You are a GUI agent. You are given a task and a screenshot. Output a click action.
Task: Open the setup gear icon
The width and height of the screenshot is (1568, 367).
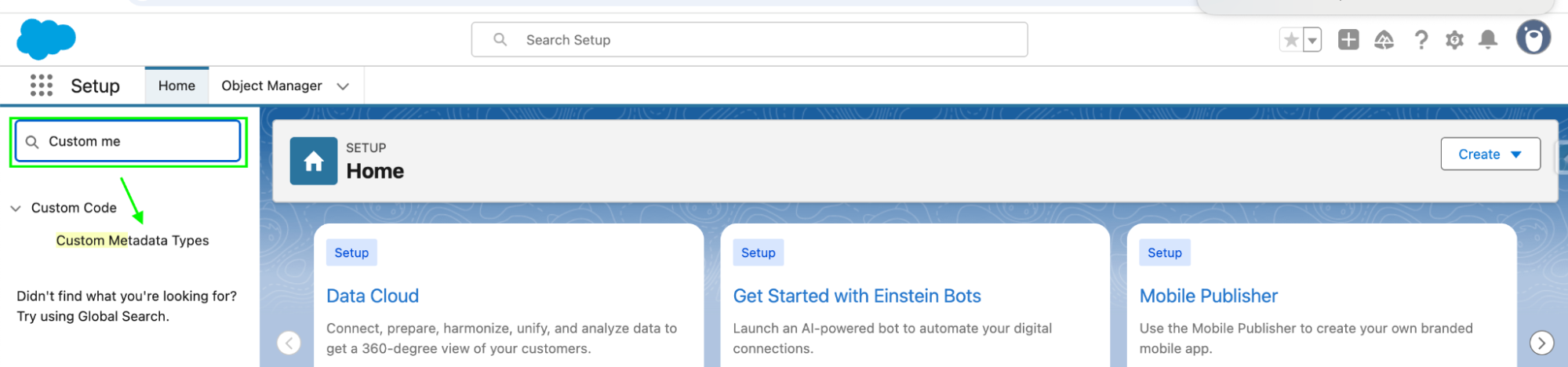1455,39
